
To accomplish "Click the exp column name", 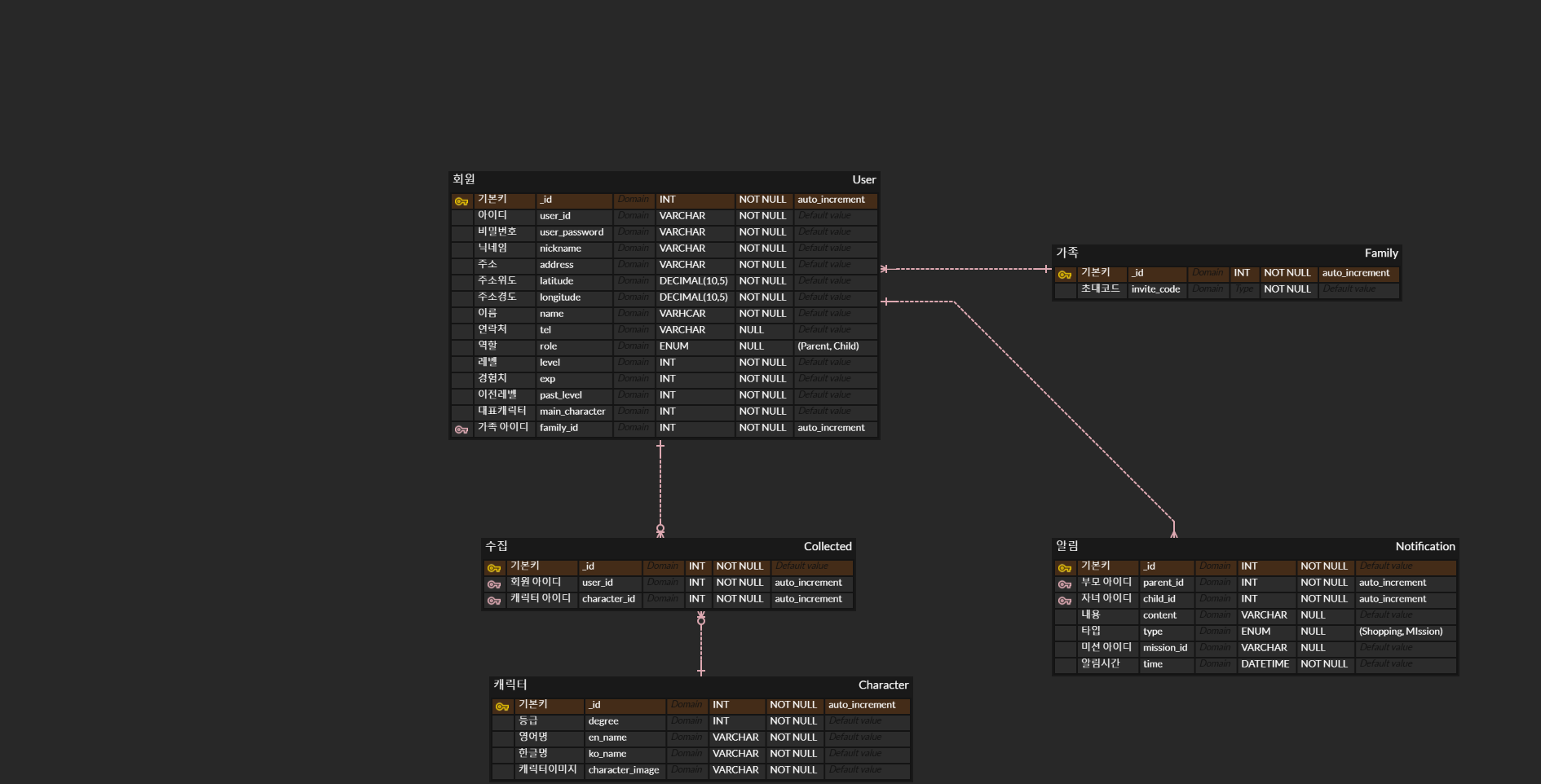I will click(x=547, y=379).
